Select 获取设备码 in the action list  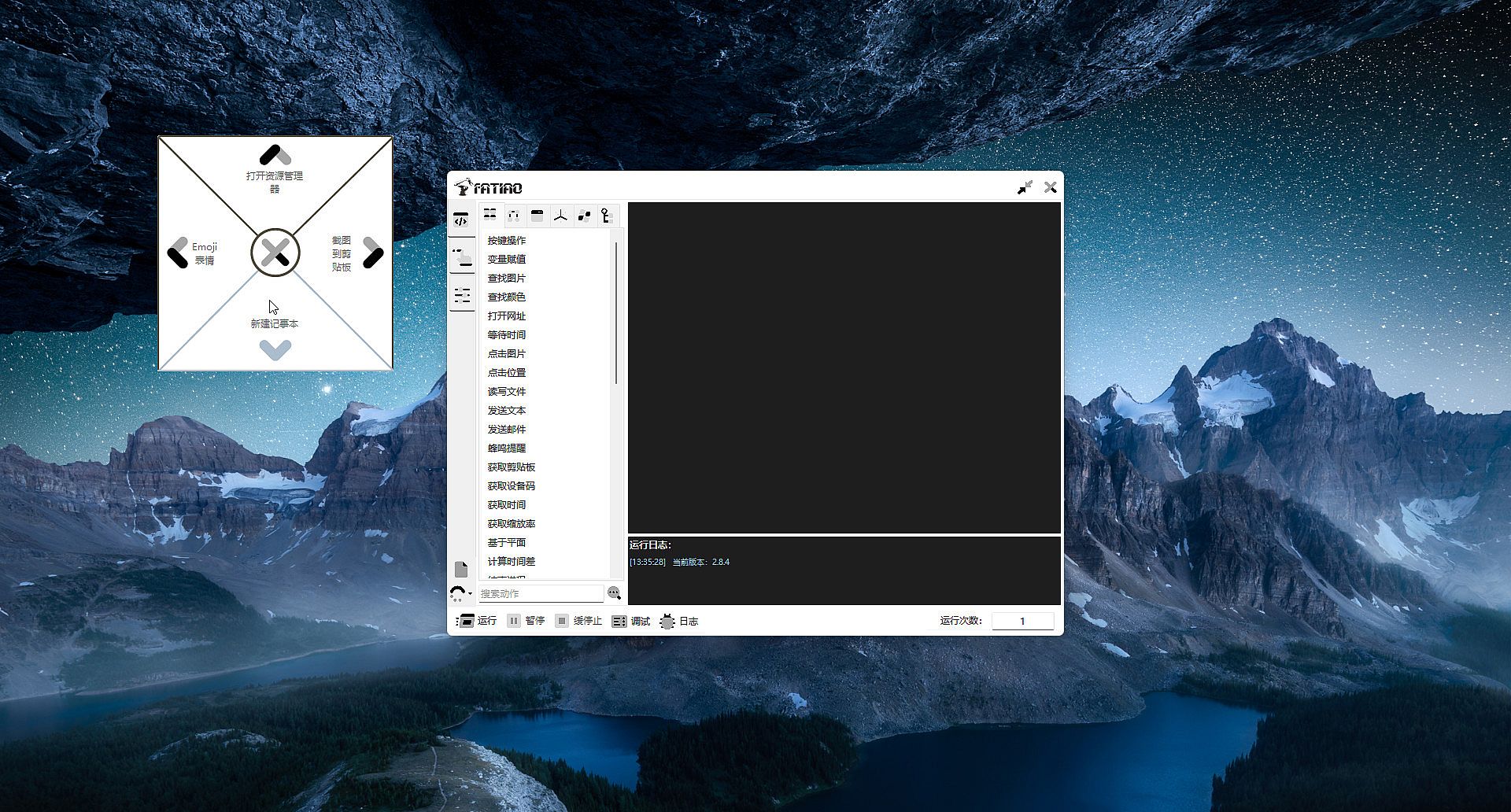[511, 486]
